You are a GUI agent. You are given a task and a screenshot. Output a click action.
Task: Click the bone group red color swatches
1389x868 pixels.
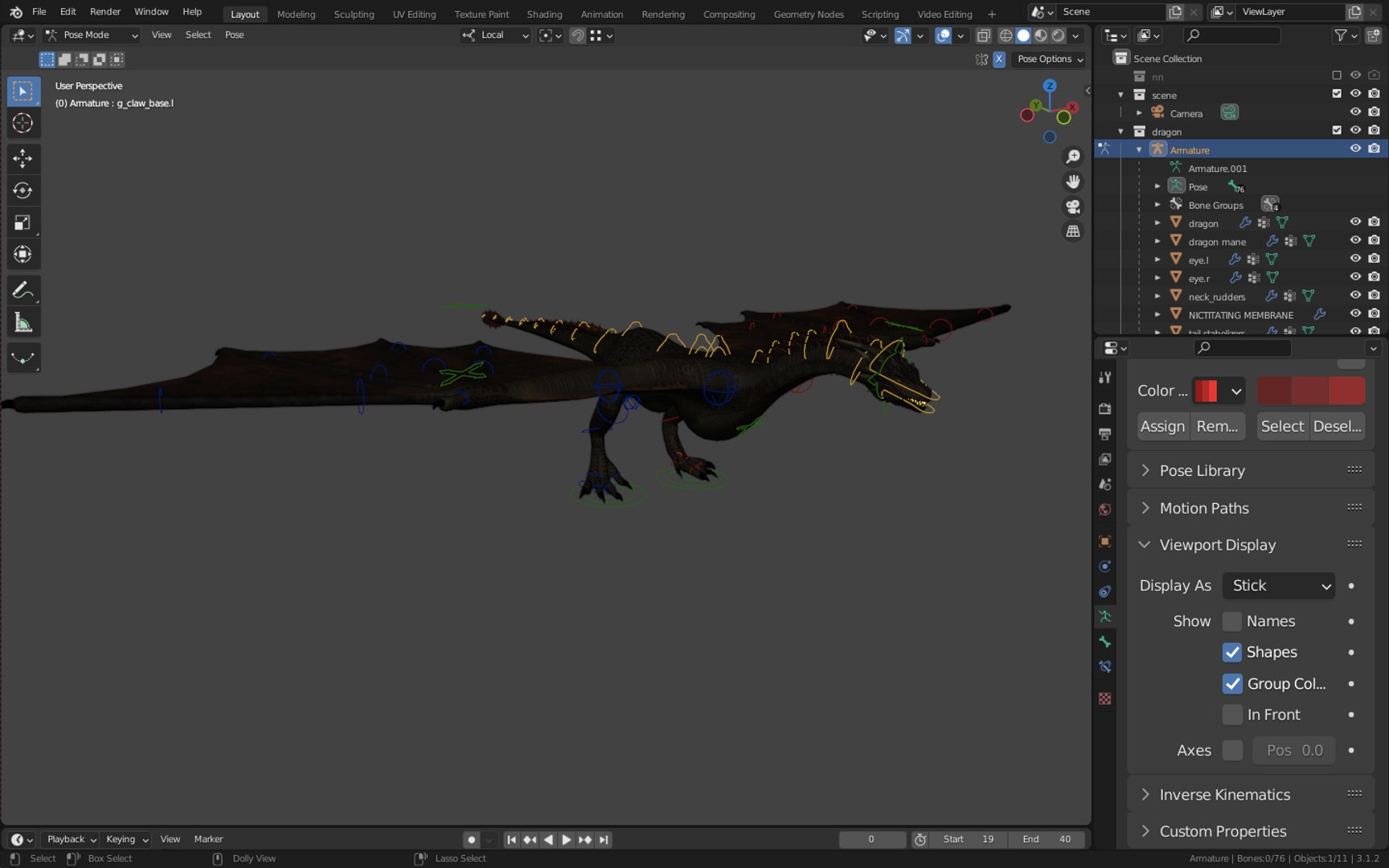1311,391
